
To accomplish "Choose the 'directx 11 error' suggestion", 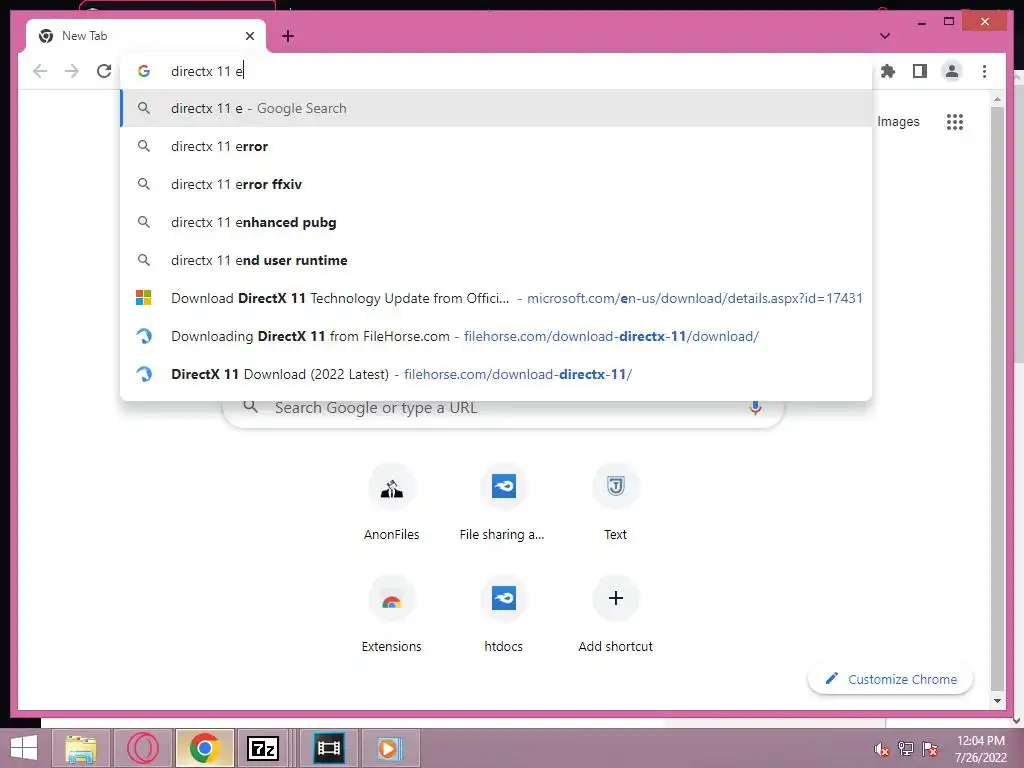I will point(496,146).
